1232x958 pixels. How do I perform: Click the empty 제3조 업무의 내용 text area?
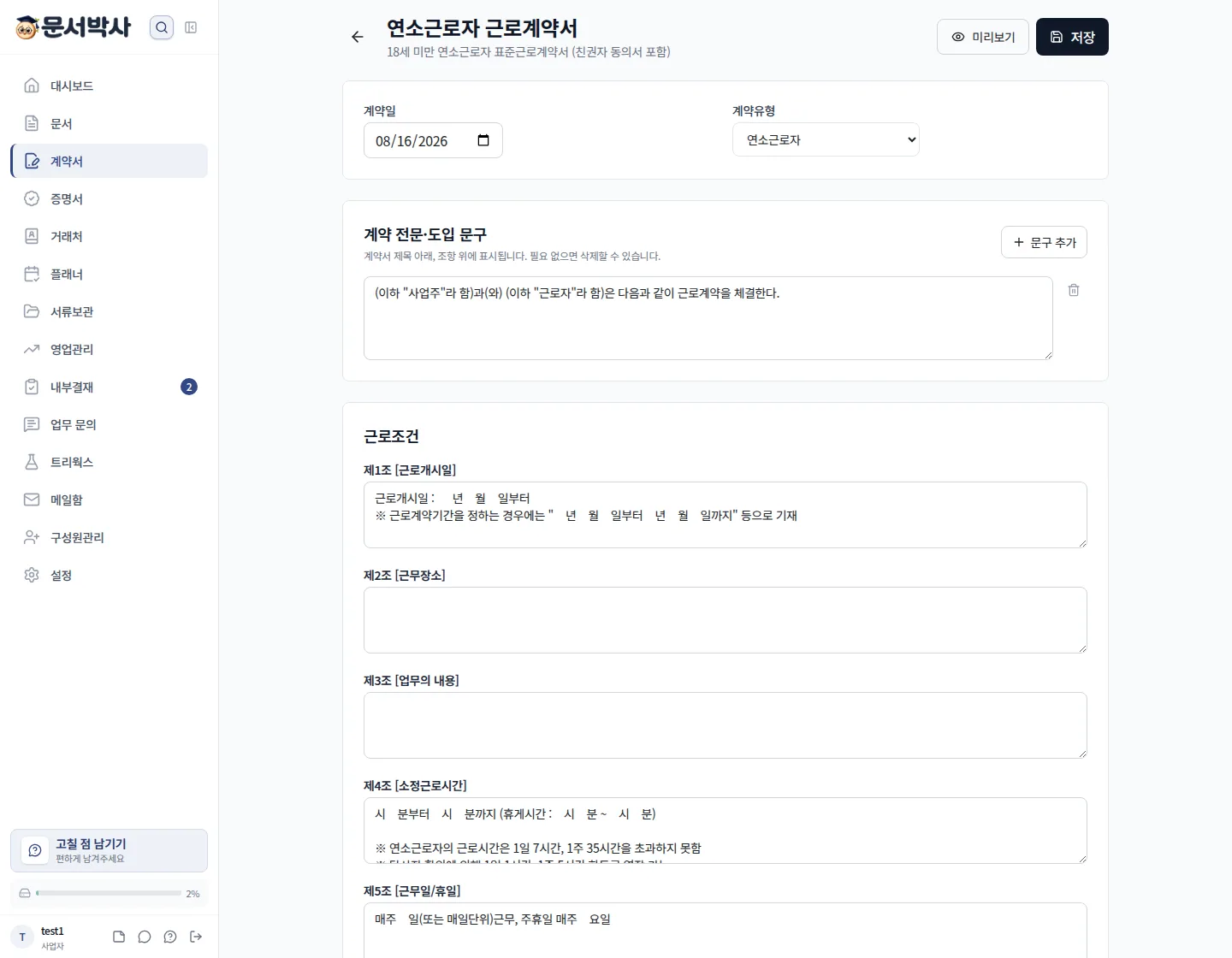click(x=726, y=725)
